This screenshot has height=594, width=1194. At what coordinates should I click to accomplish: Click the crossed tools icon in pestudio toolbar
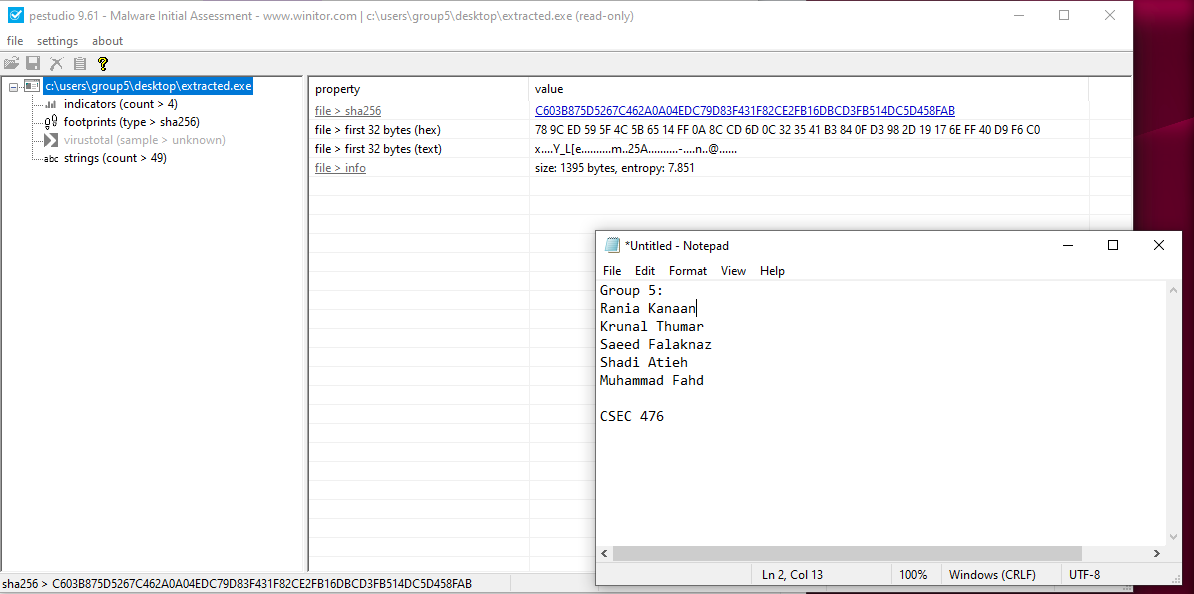pyautogui.click(x=56, y=64)
